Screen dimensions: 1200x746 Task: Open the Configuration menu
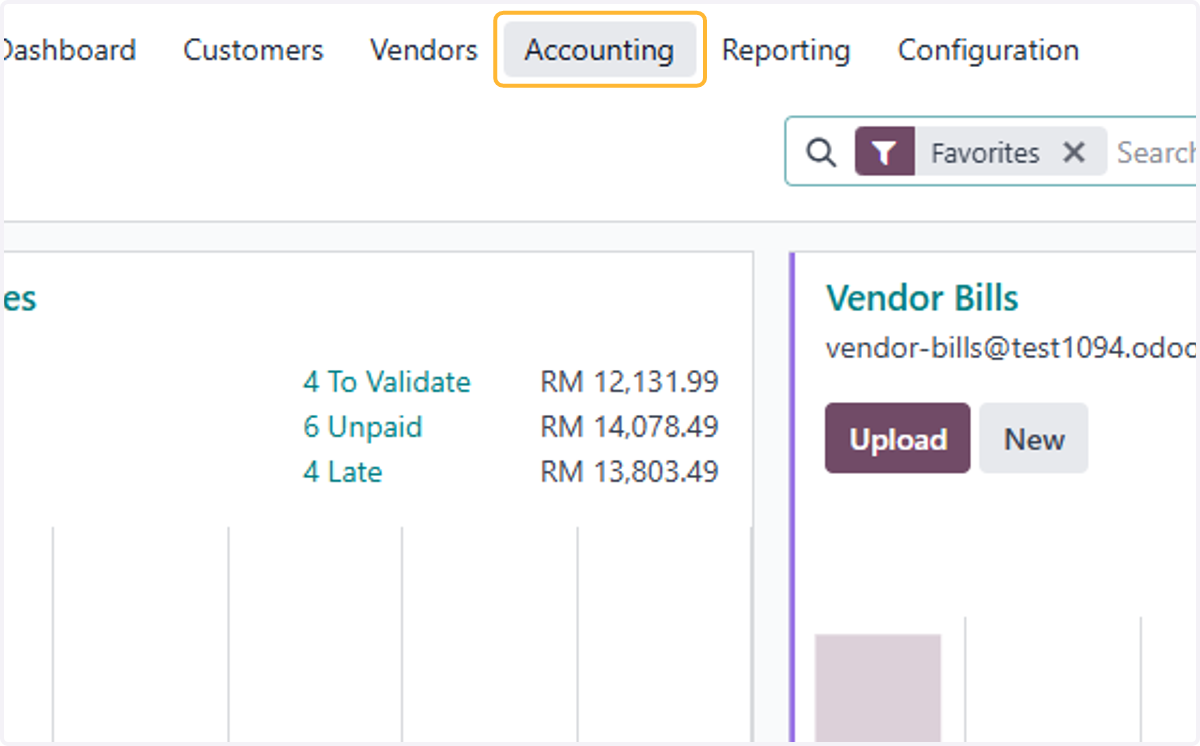pos(988,50)
